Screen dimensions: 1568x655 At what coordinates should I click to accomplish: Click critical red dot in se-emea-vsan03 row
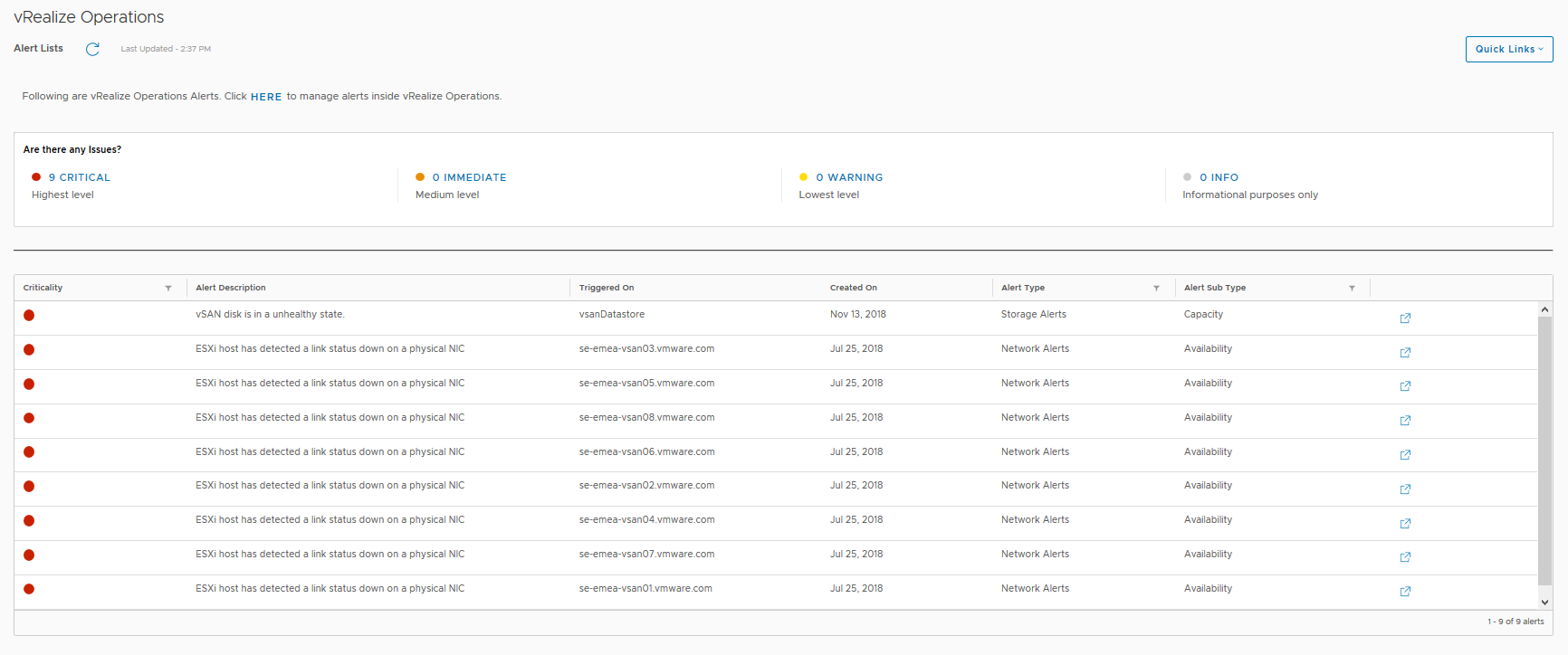pyautogui.click(x=29, y=349)
